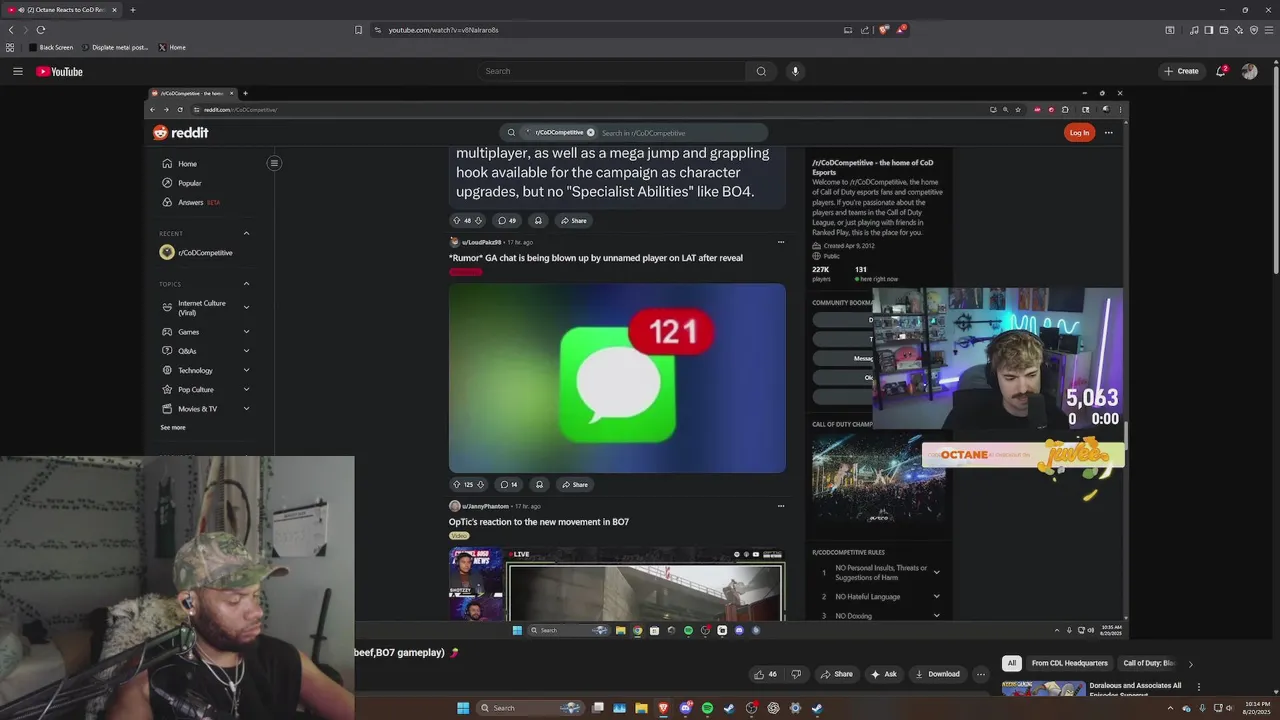
Task: Give an award on the GA chat post
Action: [539, 484]
